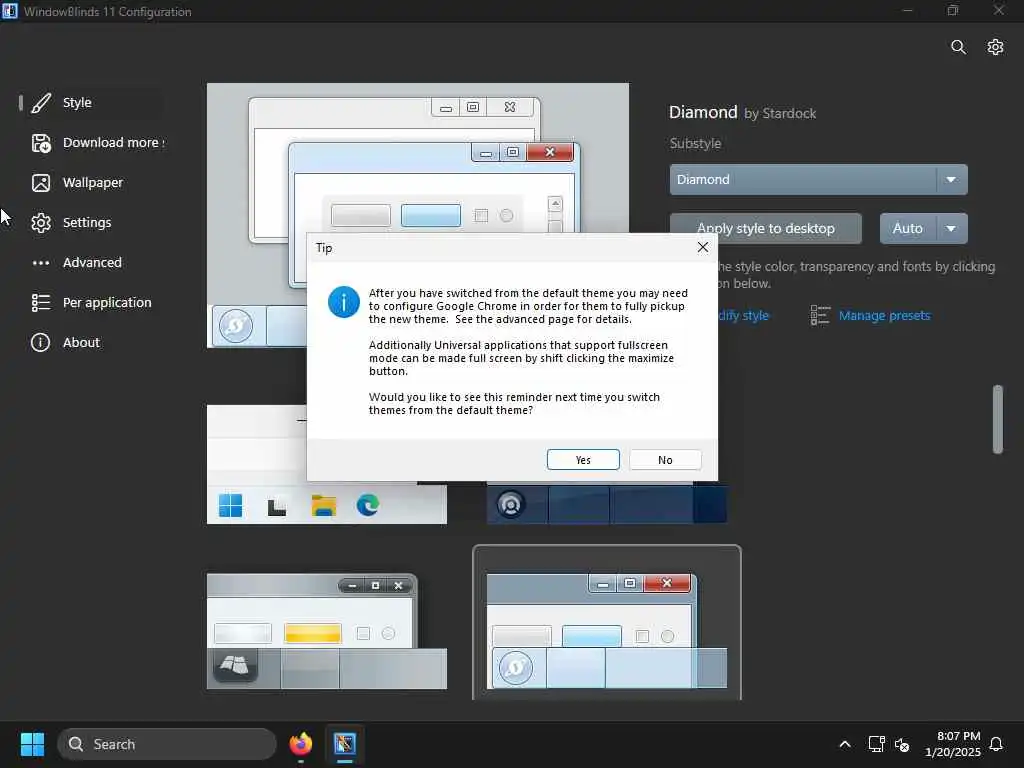Click the Settings gear sidebar icon
This screenshot has width=1024, height=768.
point(40,223)
